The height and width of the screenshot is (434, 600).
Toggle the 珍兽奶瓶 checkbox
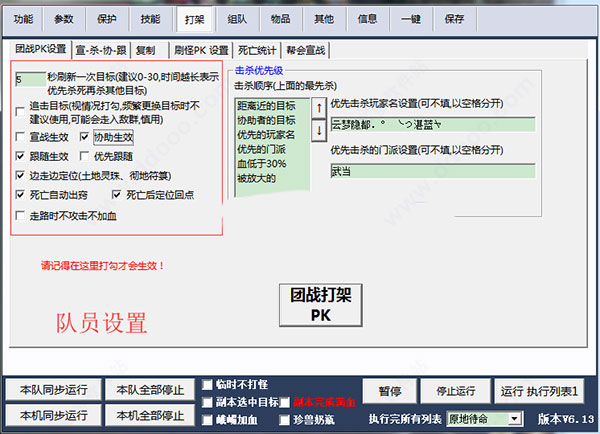285,420
